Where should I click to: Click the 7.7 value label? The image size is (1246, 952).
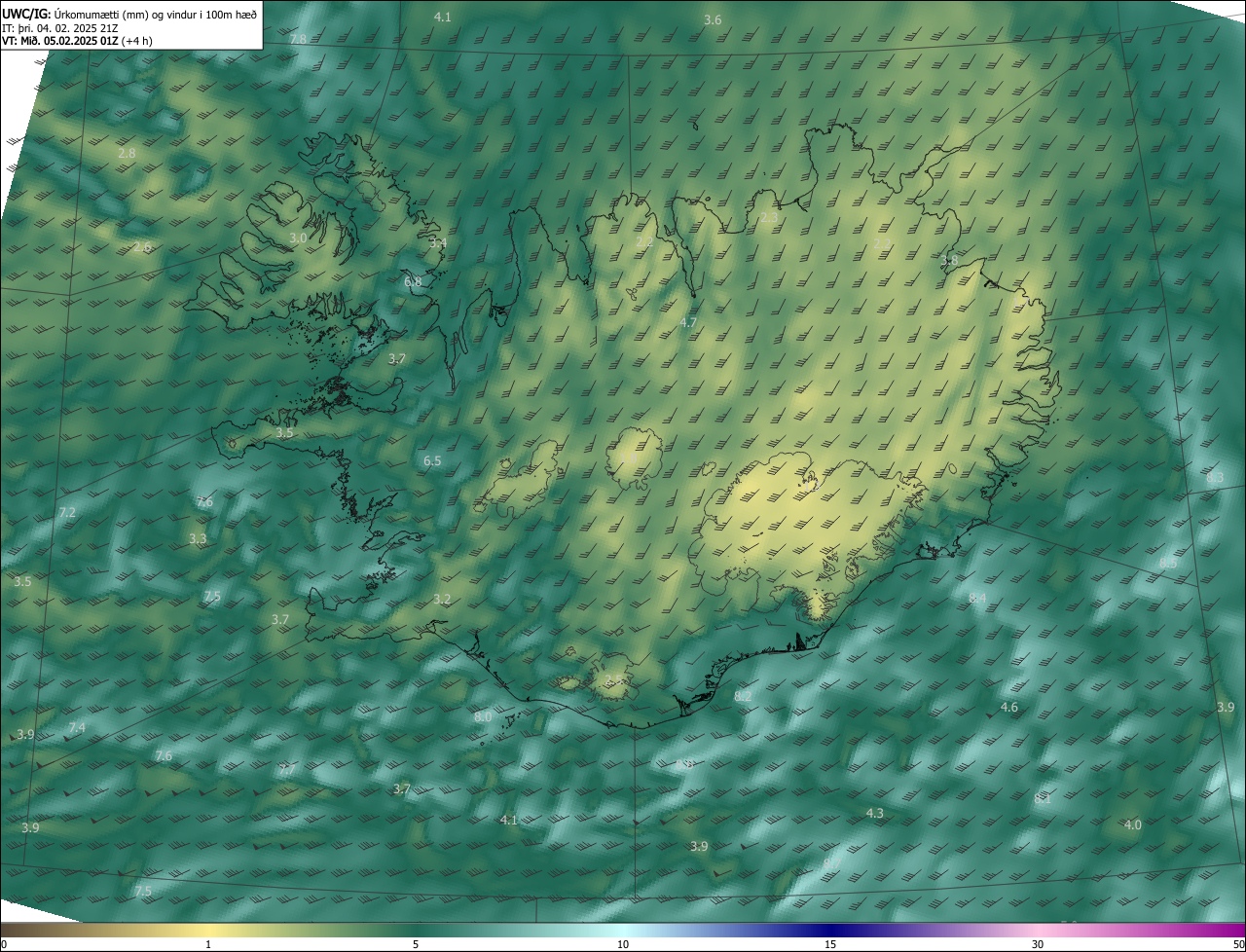[287, 770]
